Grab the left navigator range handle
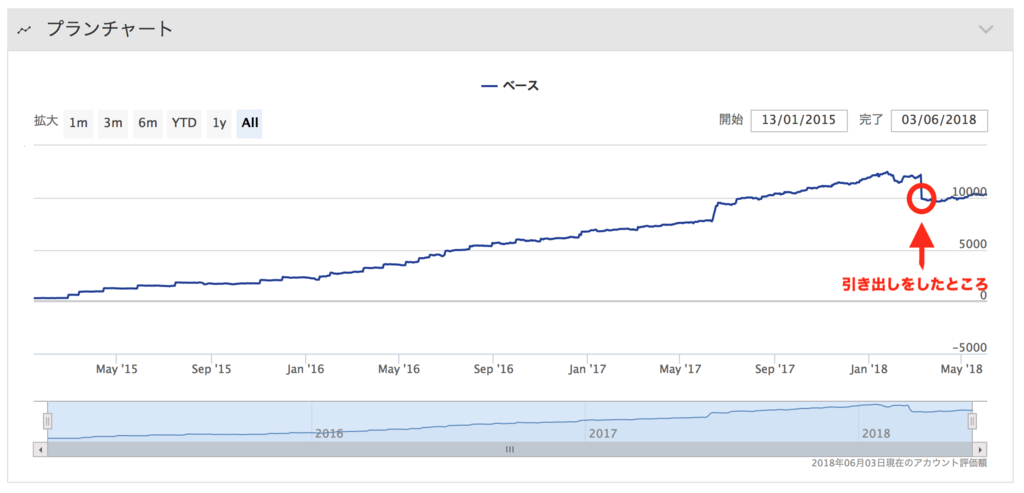Screen dimensions: 1024x493 click(x=48, y=421)
